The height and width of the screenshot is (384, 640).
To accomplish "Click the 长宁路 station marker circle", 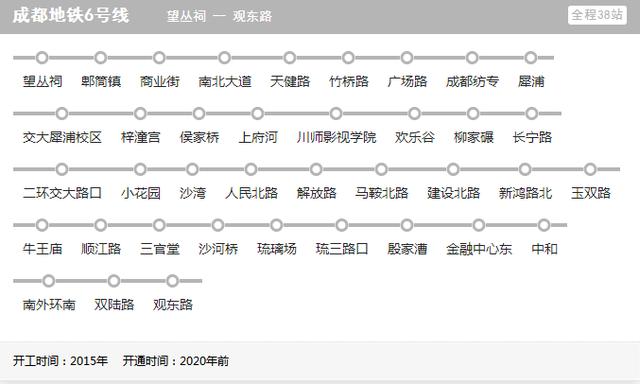I will pyautogui.click(x=532, y=113).
